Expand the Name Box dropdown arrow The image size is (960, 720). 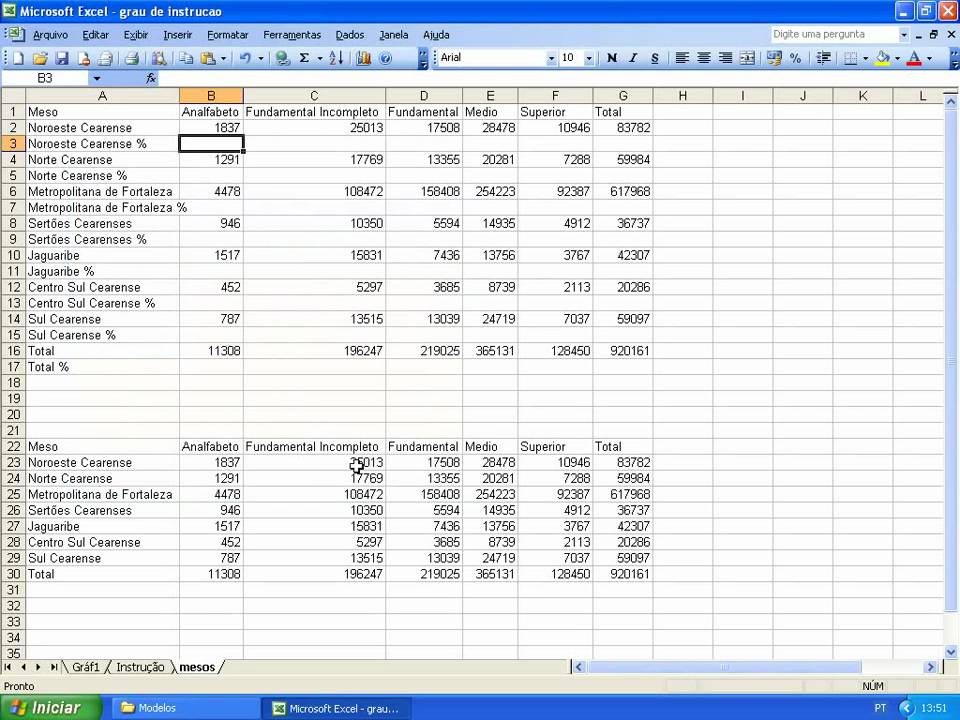97,78
